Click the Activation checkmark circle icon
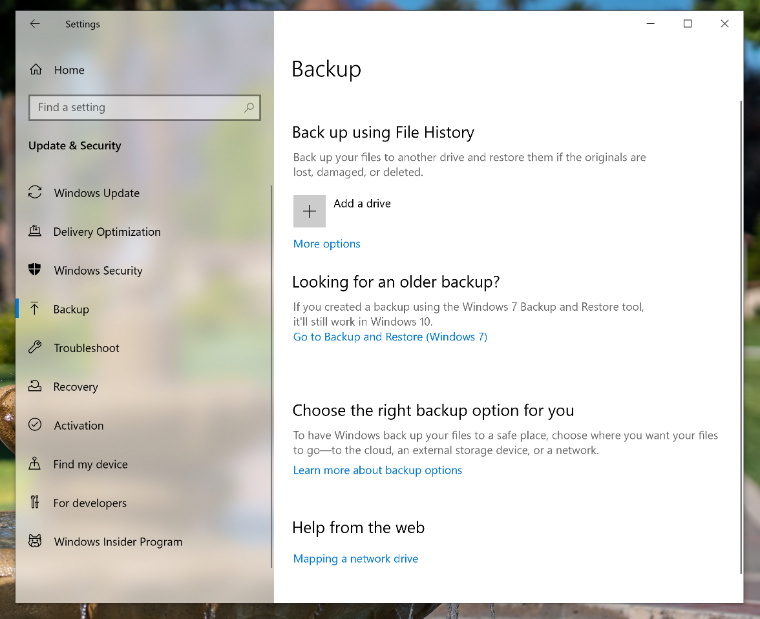Viewport: 760px width, 619px height. [x=35, y=425]
